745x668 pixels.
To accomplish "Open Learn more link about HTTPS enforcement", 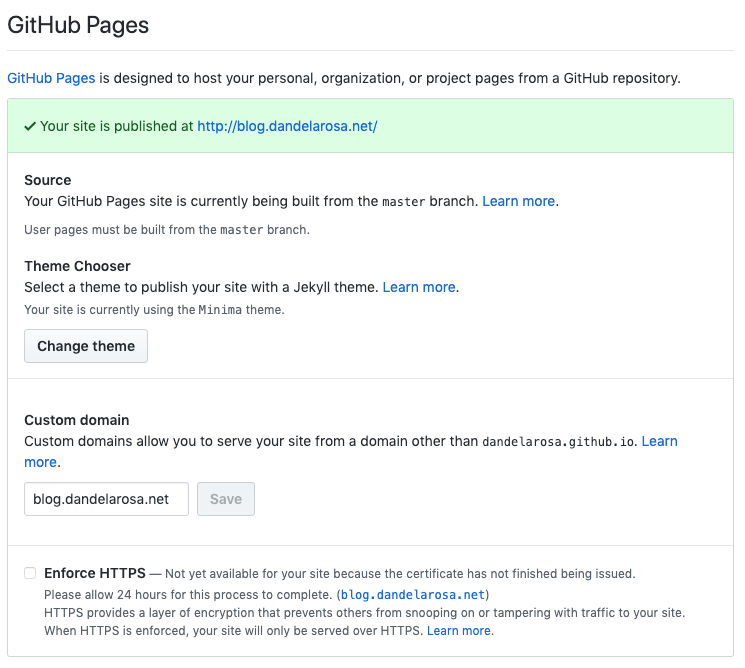I will (x=458, y=630).
